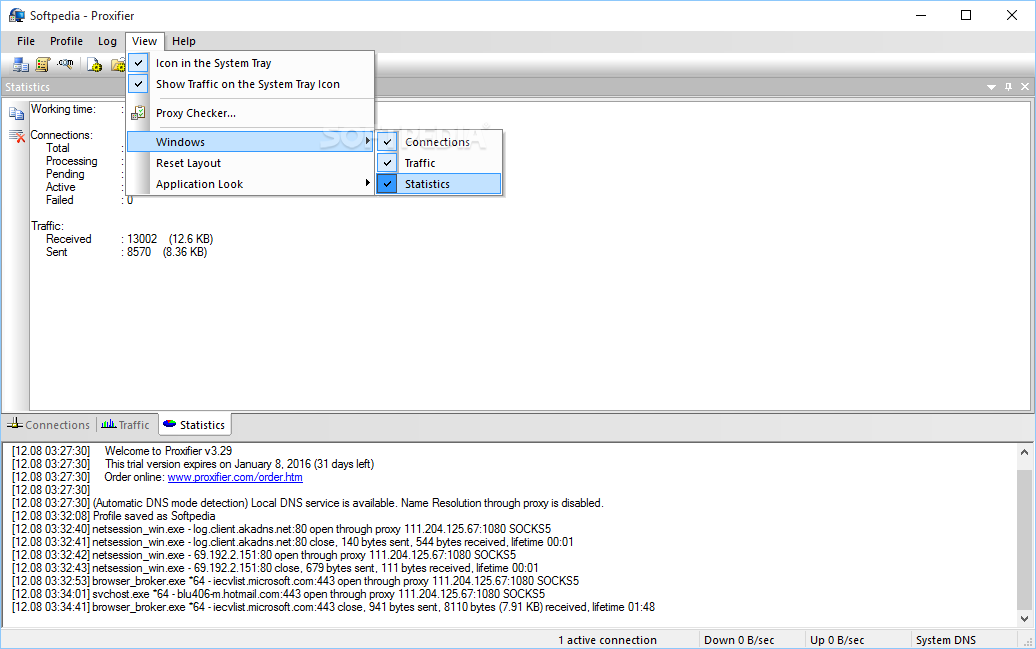Image resolution: width=1036 pixels, height=649 pixels.
Task: Click the svchost.exe hotmail log entry
Action: [279, 594]
